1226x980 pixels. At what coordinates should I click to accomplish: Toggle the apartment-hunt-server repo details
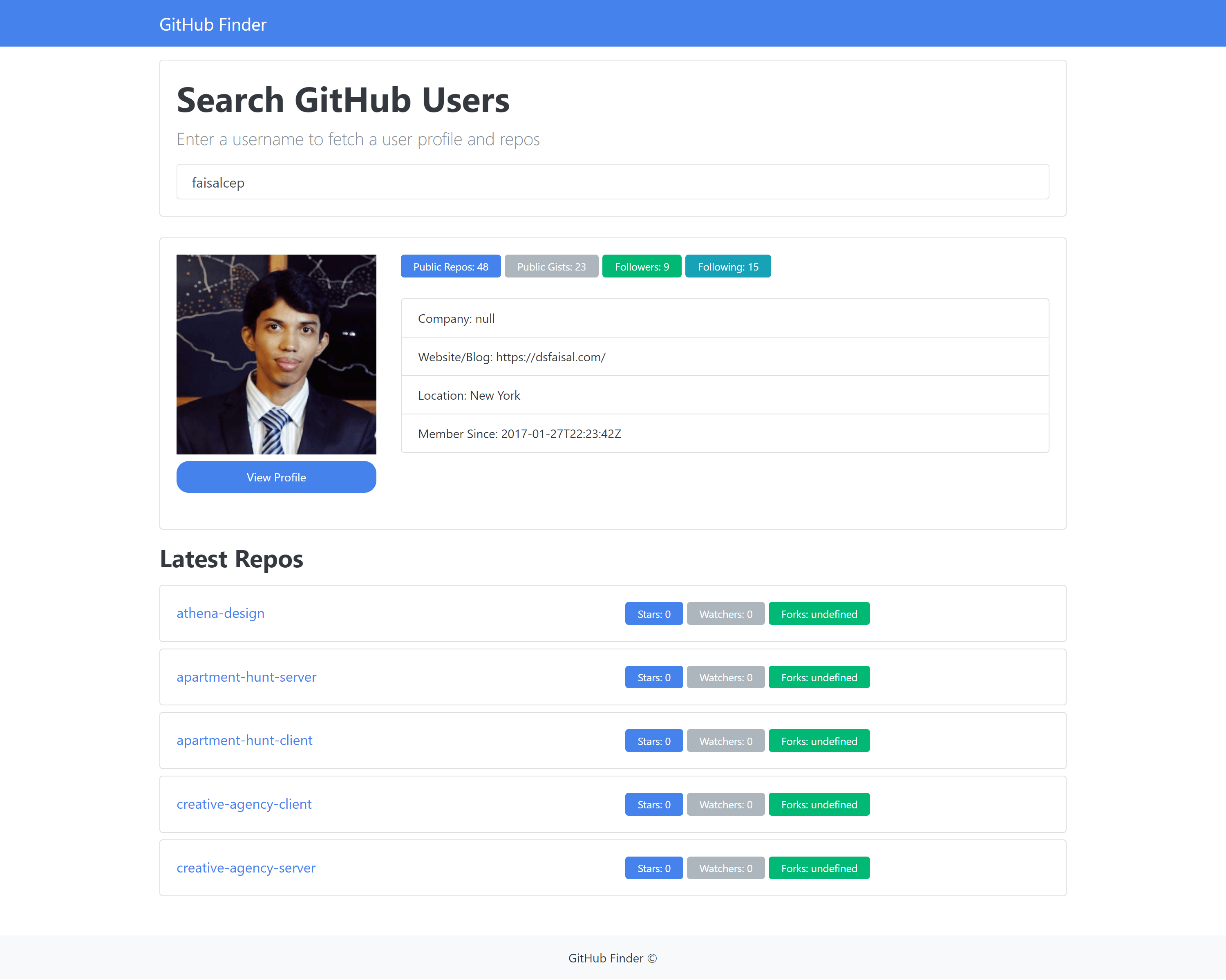point(246,676)
